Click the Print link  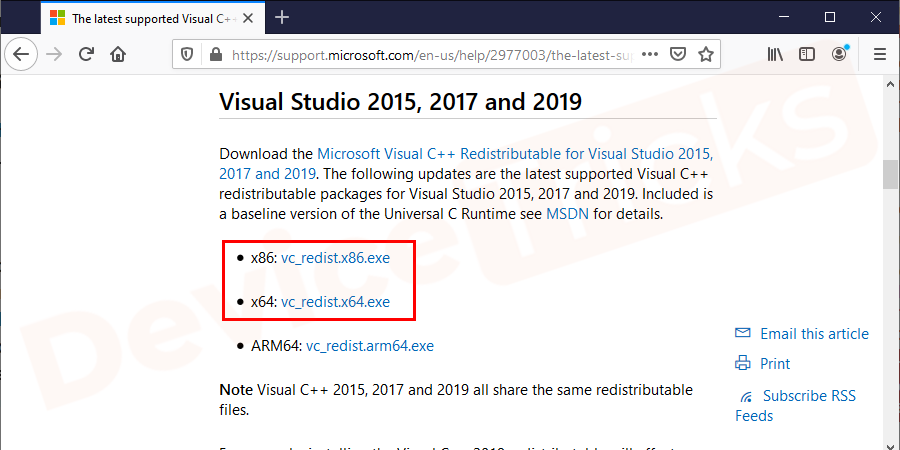775,363
